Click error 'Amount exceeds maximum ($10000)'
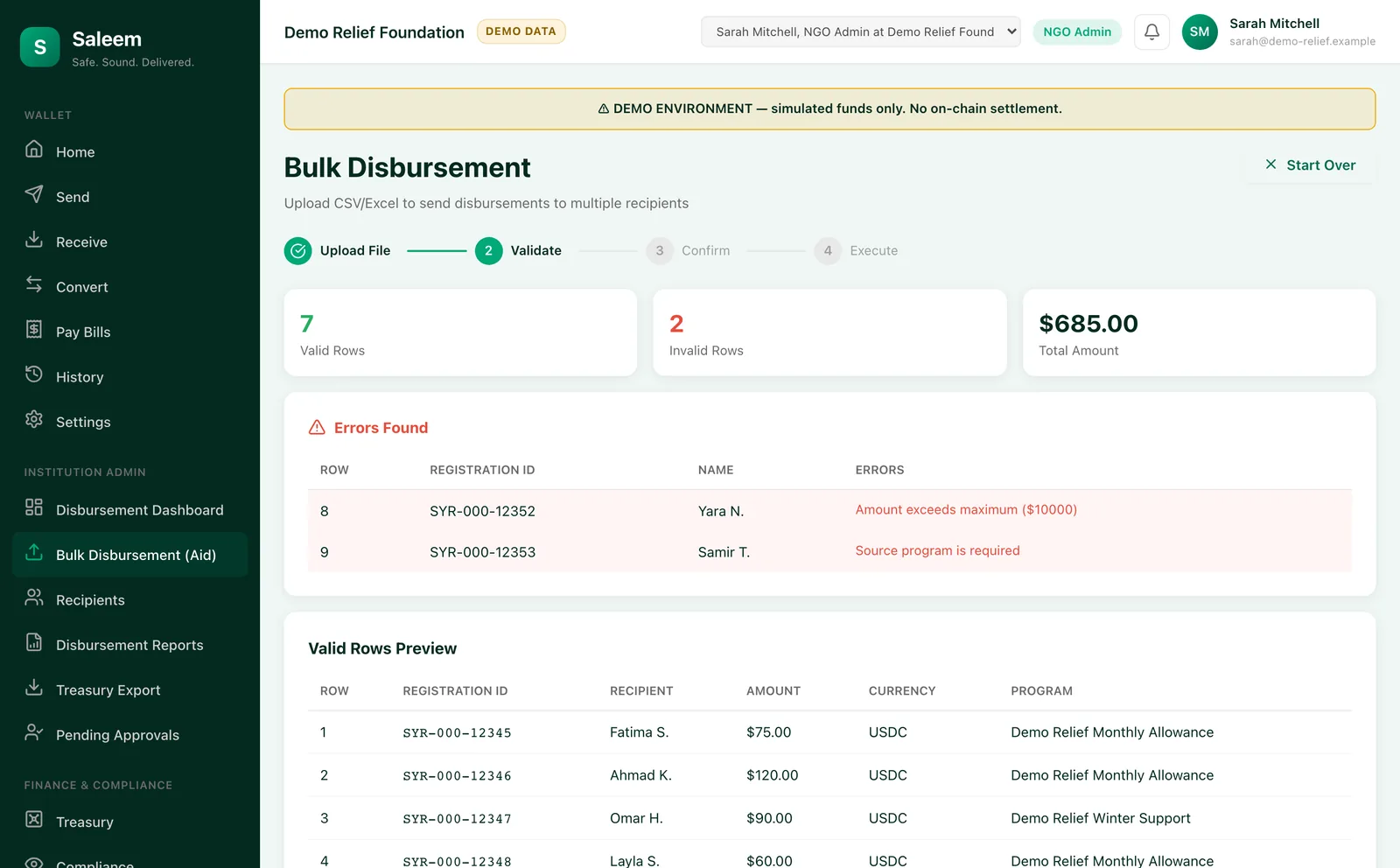Image resolution: width=1400 pixels, height=868 pixels. click(966, 509)
